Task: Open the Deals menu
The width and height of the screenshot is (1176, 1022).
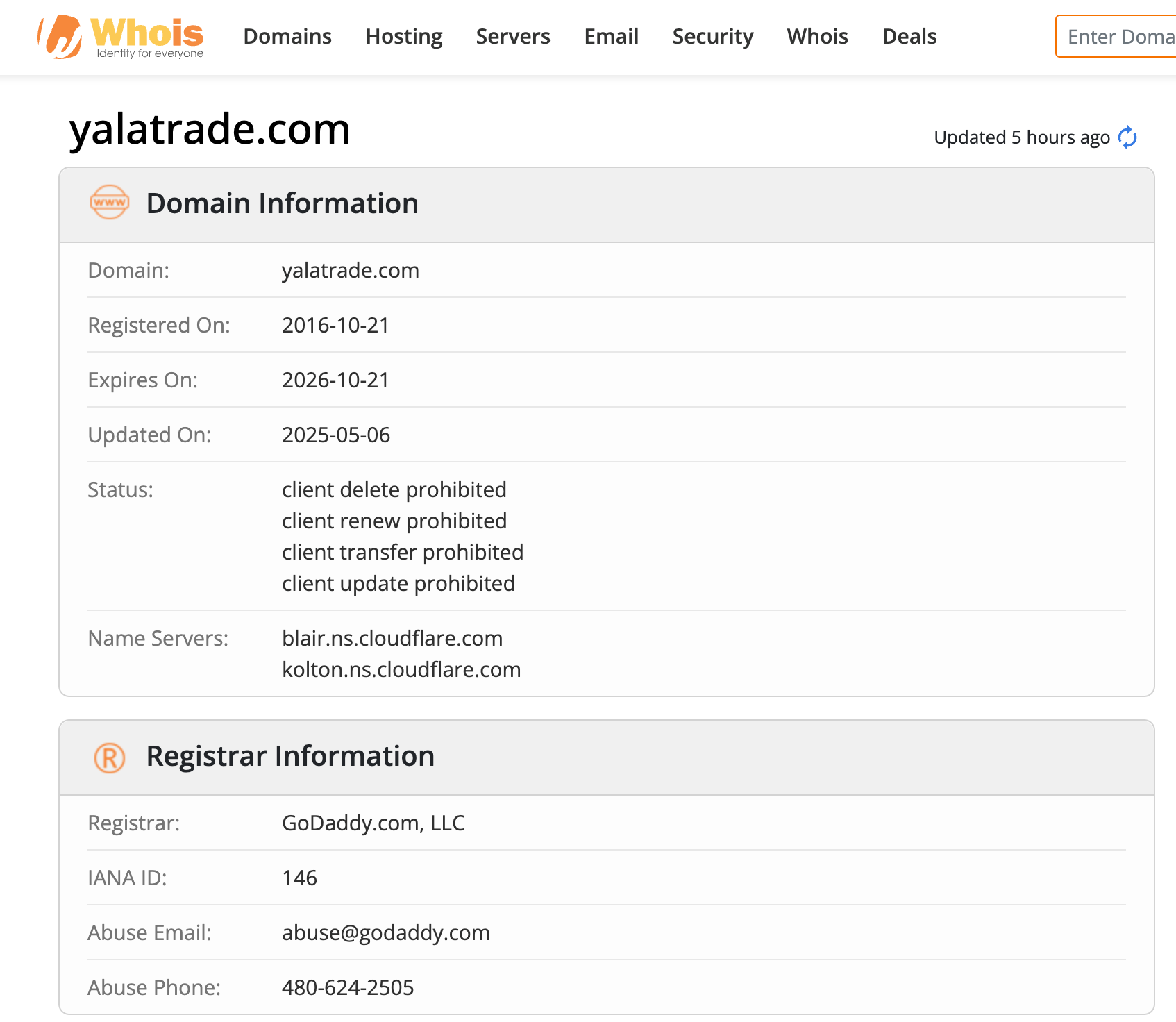Action: 909,36
